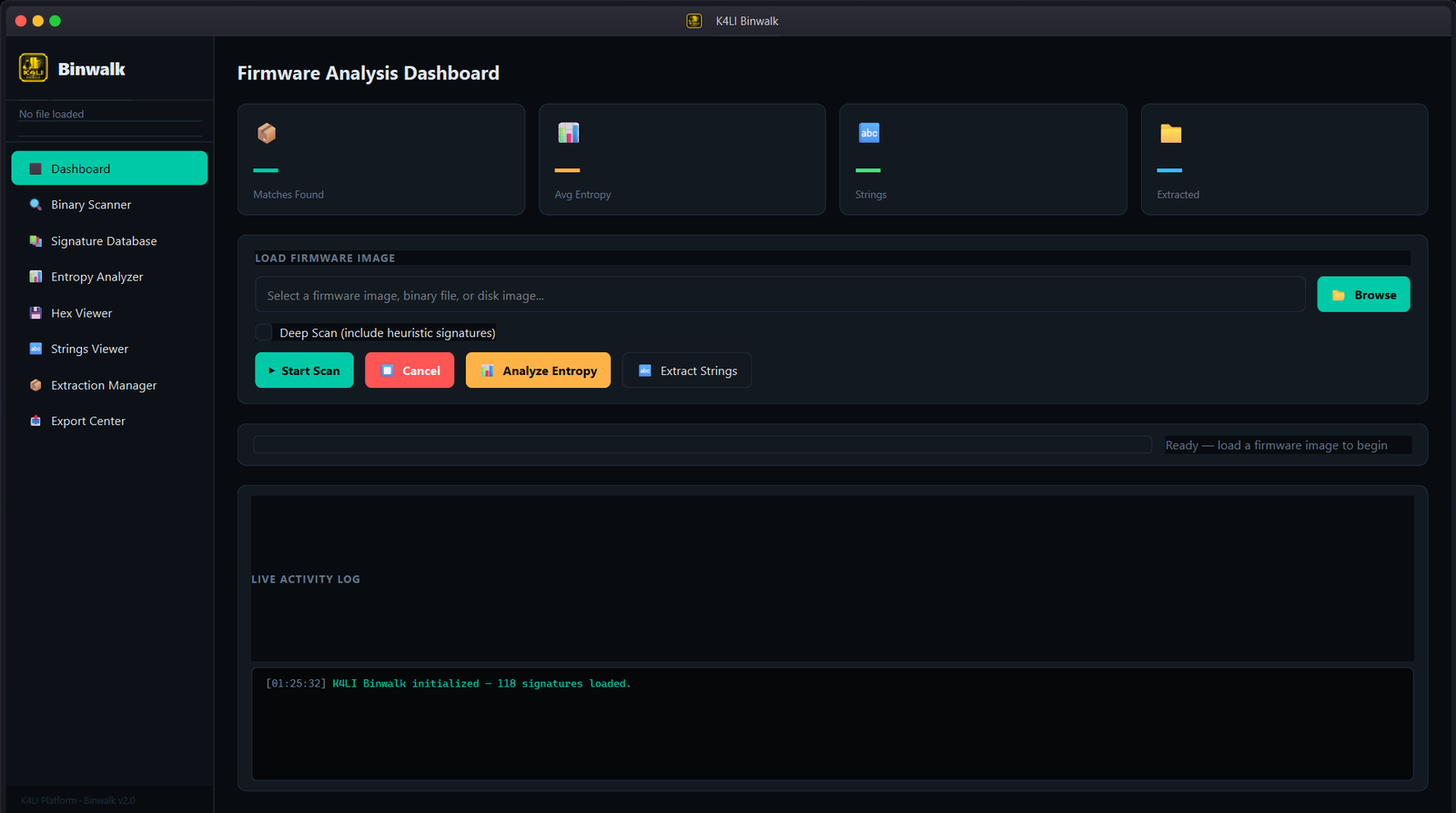1456x813 pixels.
Task: Navigate to Hex Viewer
Action: click(109, 313)
